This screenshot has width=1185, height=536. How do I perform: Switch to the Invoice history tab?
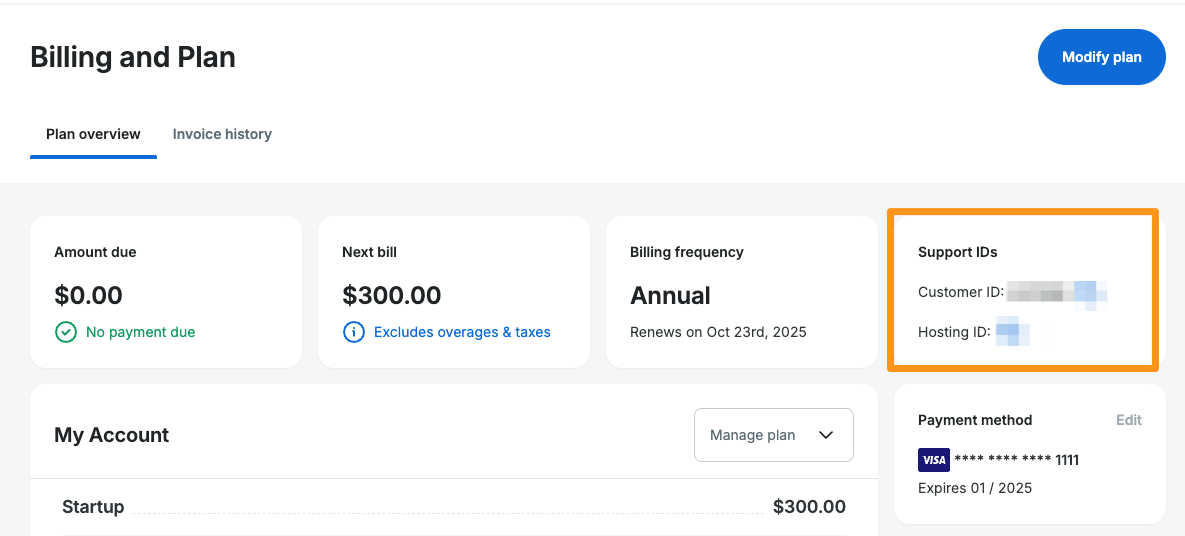222,134
